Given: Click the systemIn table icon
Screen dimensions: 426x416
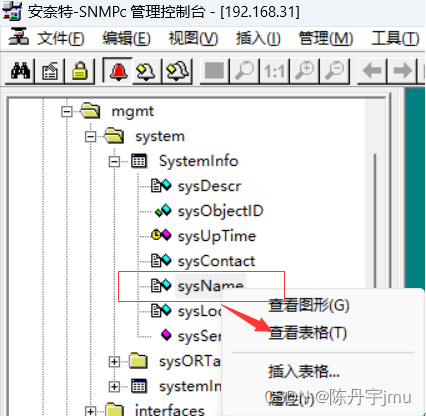Looking at the screenshot, I should click(x=139, y=386).
